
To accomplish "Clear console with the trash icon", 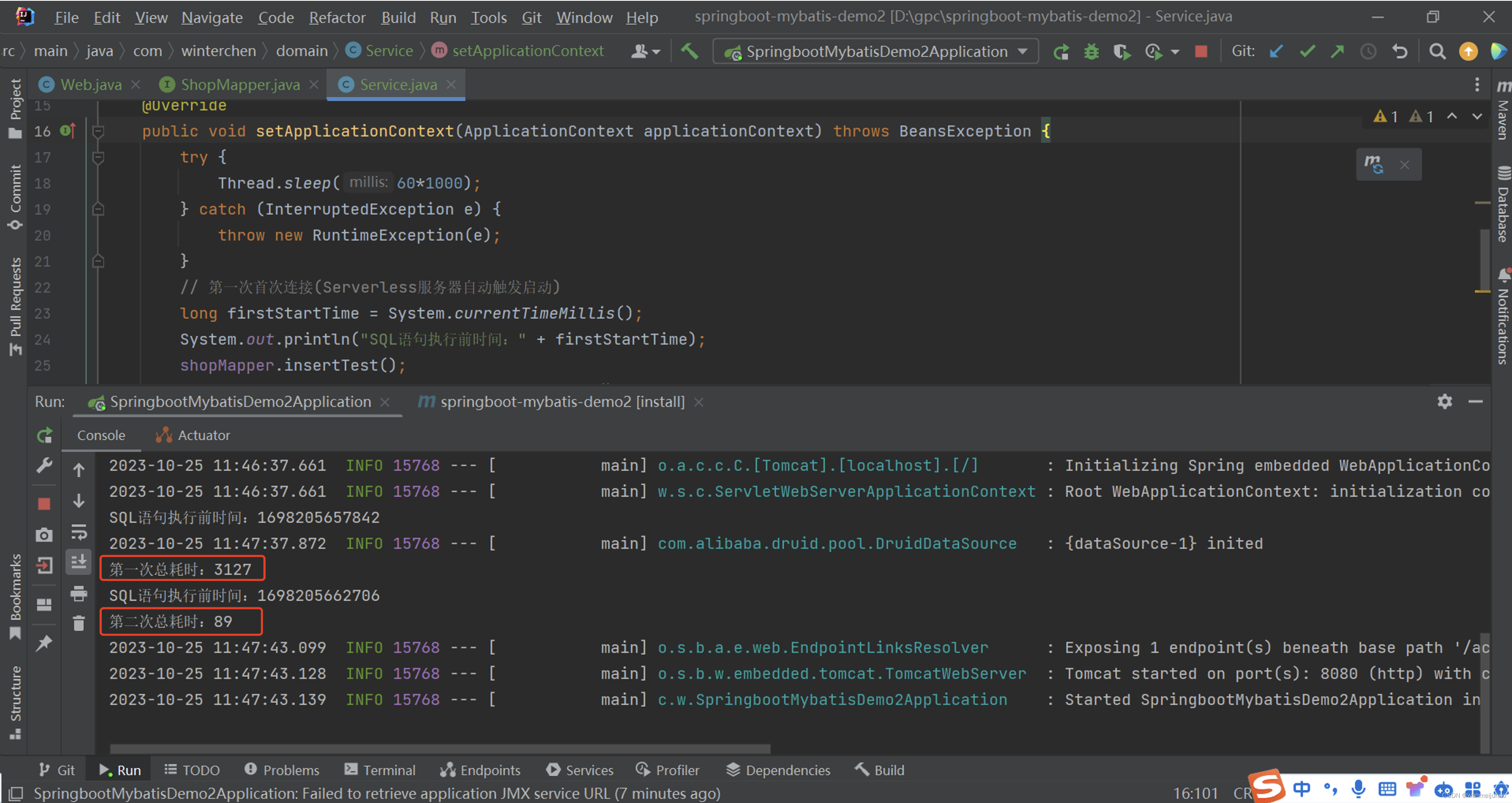I will [79, 623].
